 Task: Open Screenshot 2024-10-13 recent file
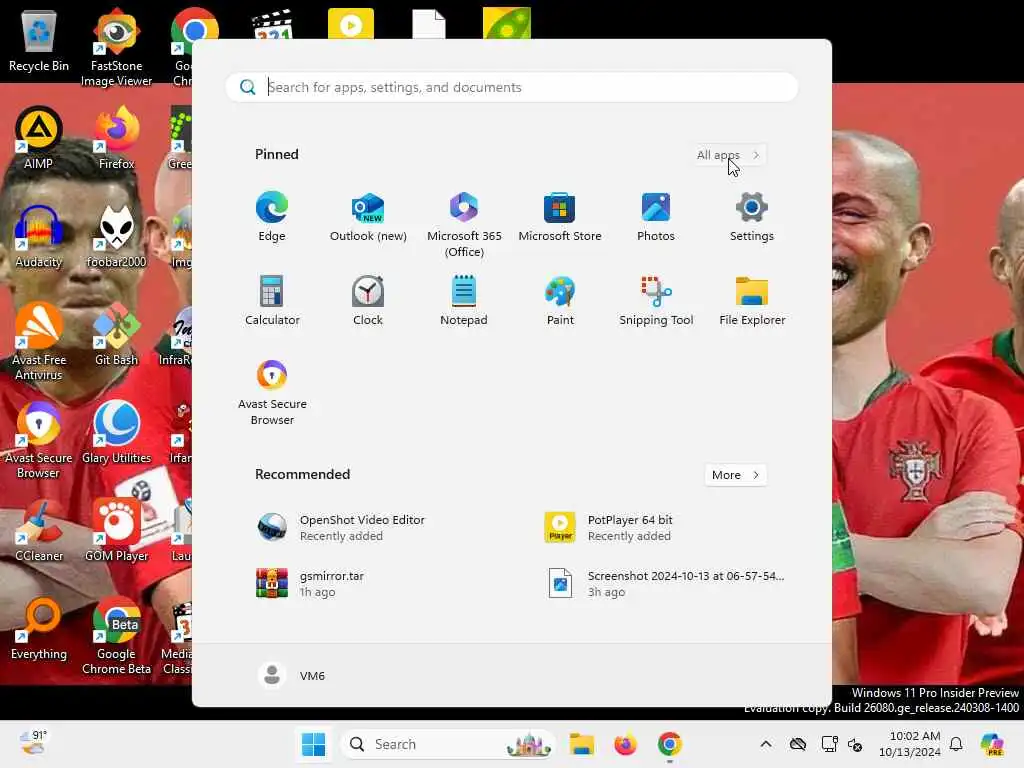click(x=666, y=583)
